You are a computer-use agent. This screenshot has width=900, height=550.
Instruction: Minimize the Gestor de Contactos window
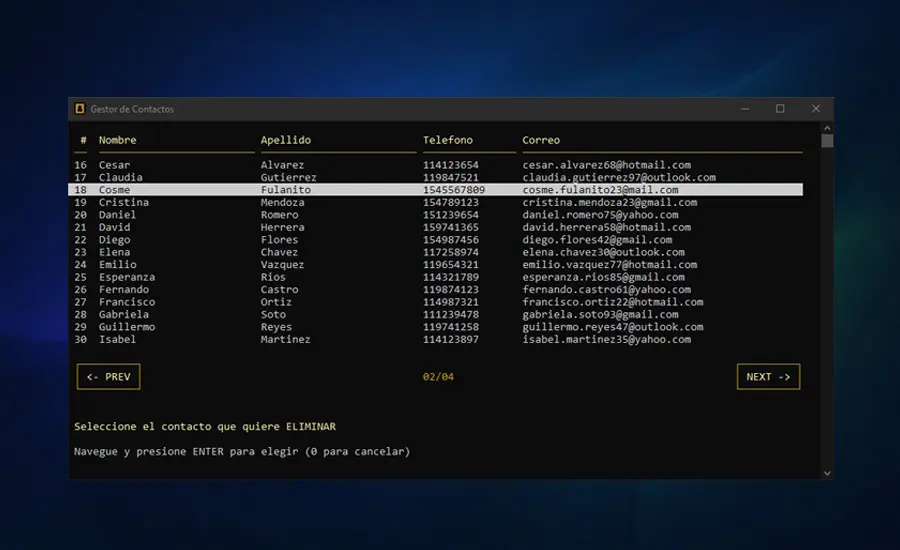(744, 109)
